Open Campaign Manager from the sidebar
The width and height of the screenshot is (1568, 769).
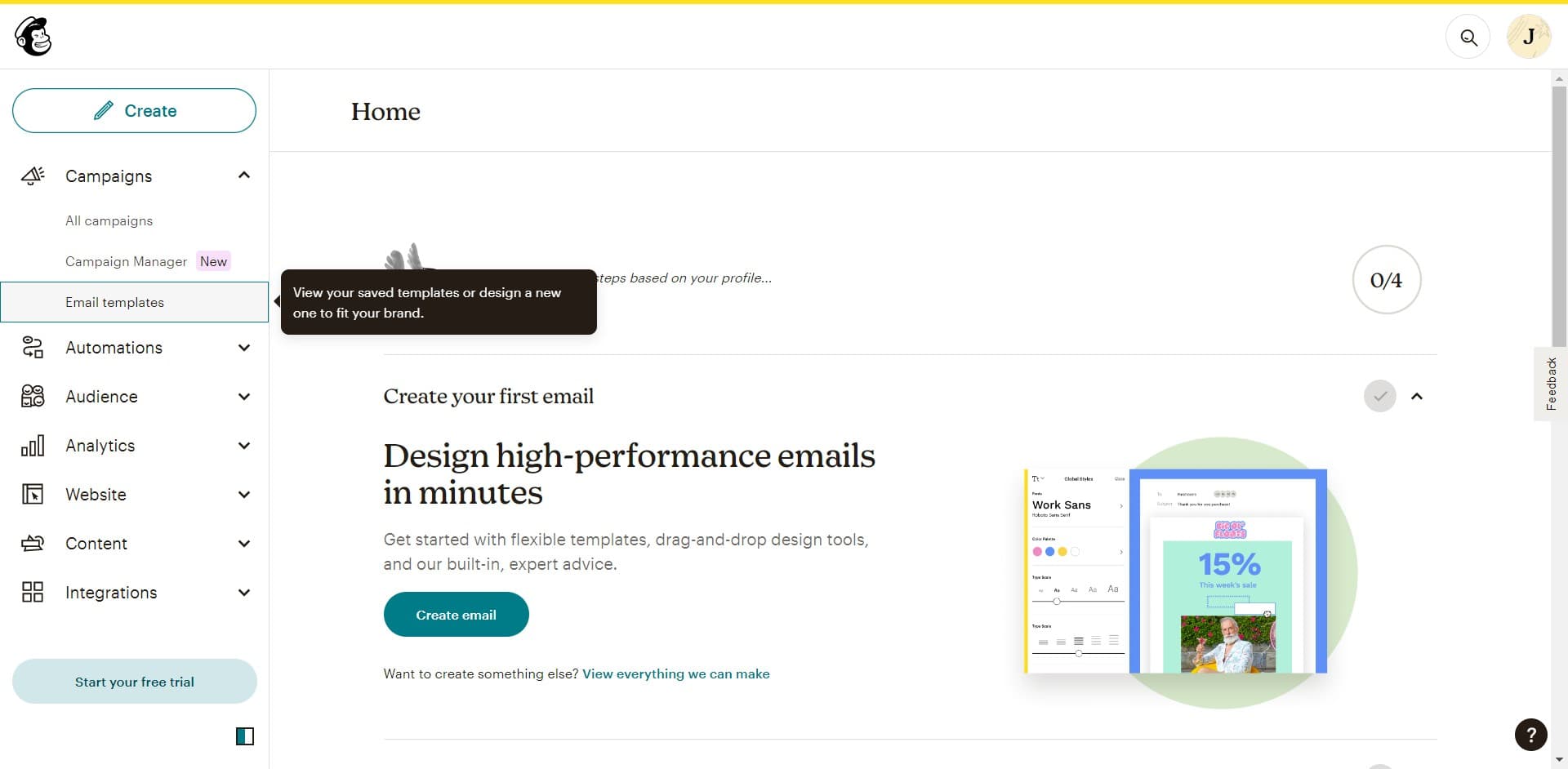tap(126, 261)
